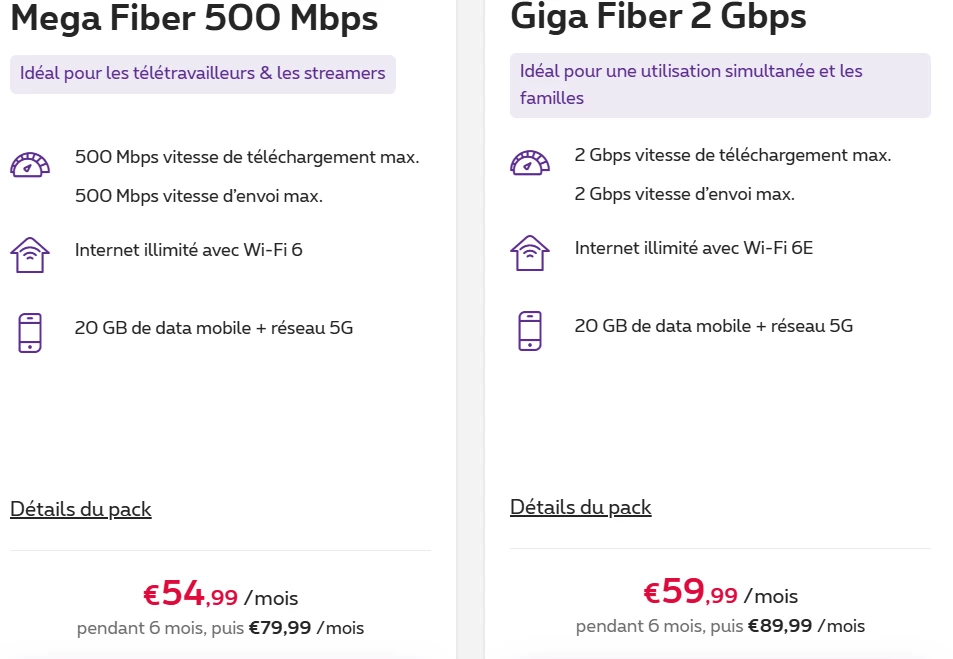Click the Giga Fiber speedometer icon
This screenshot has width=953, height=659.
[x=530, y=162]
